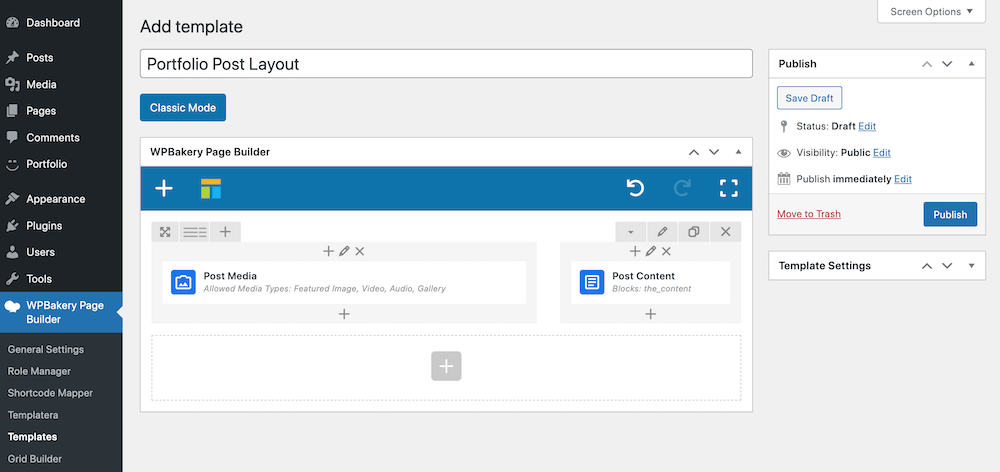Expand the Screen Options dropdown
The height and width of the screenshot is (472, 1000).
click(x=931, y=11)
